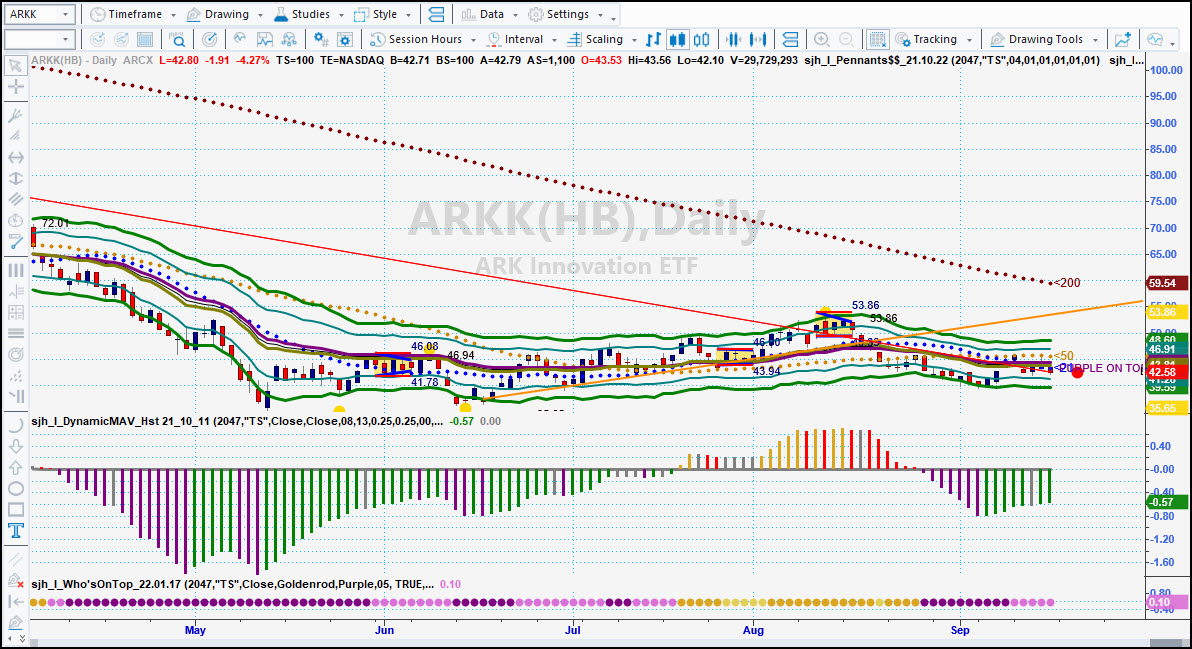Click the chat bubble pulse icon
The width and height of the screenshot is (1192, 649).
tap(1156, 40)
